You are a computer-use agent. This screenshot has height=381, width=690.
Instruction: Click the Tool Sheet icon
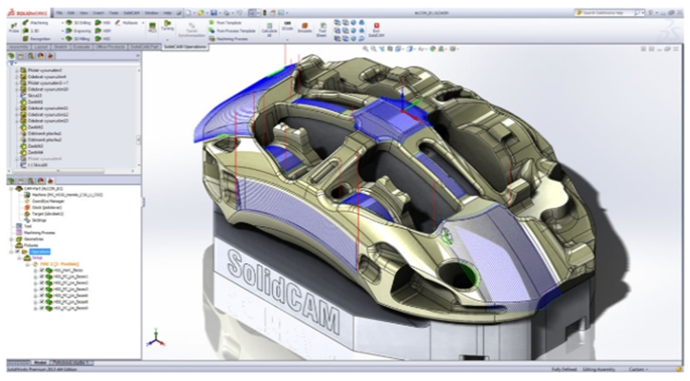[322, 29]
